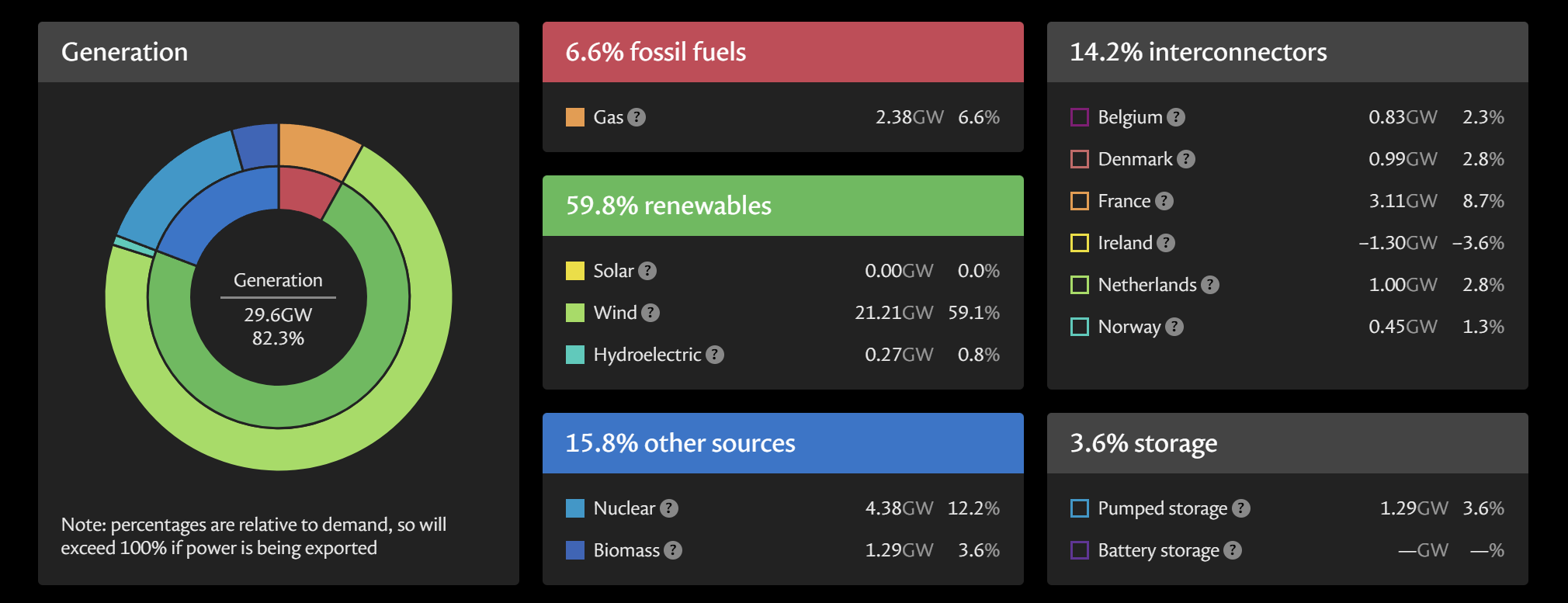The width and height of the screenshot is (1568, 603).
Task: Click the Netherlands help icon
Action: tap(1210, 285)
